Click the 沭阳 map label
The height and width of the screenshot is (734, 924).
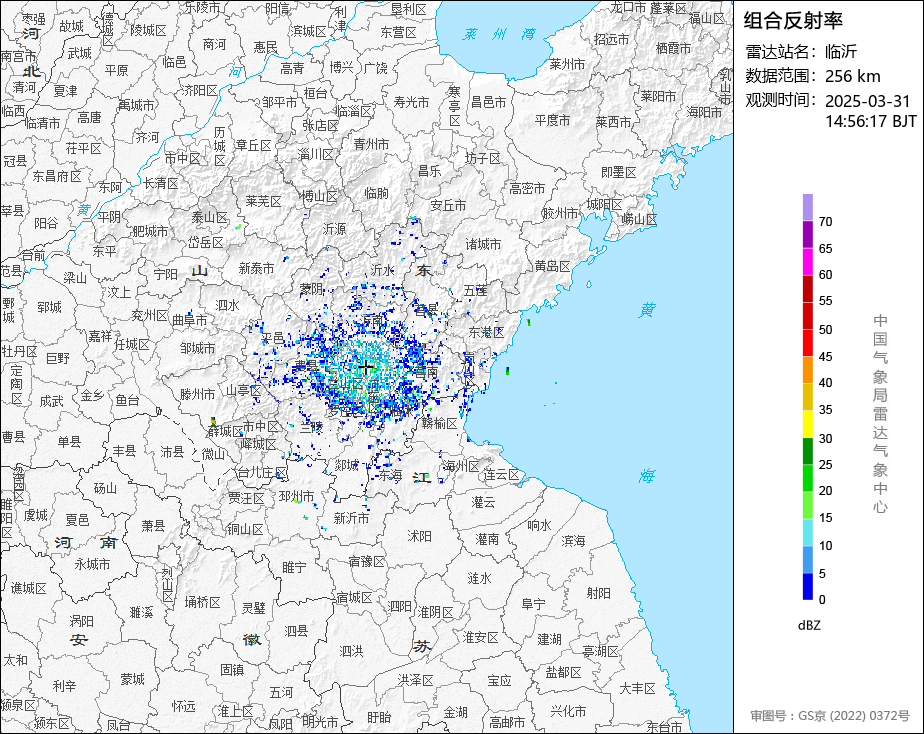pyautogui.click(x=420, y=536)
